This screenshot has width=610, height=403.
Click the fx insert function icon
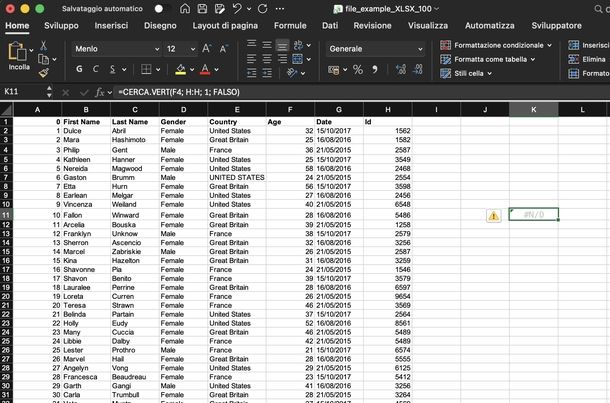(x=100, y=92)
